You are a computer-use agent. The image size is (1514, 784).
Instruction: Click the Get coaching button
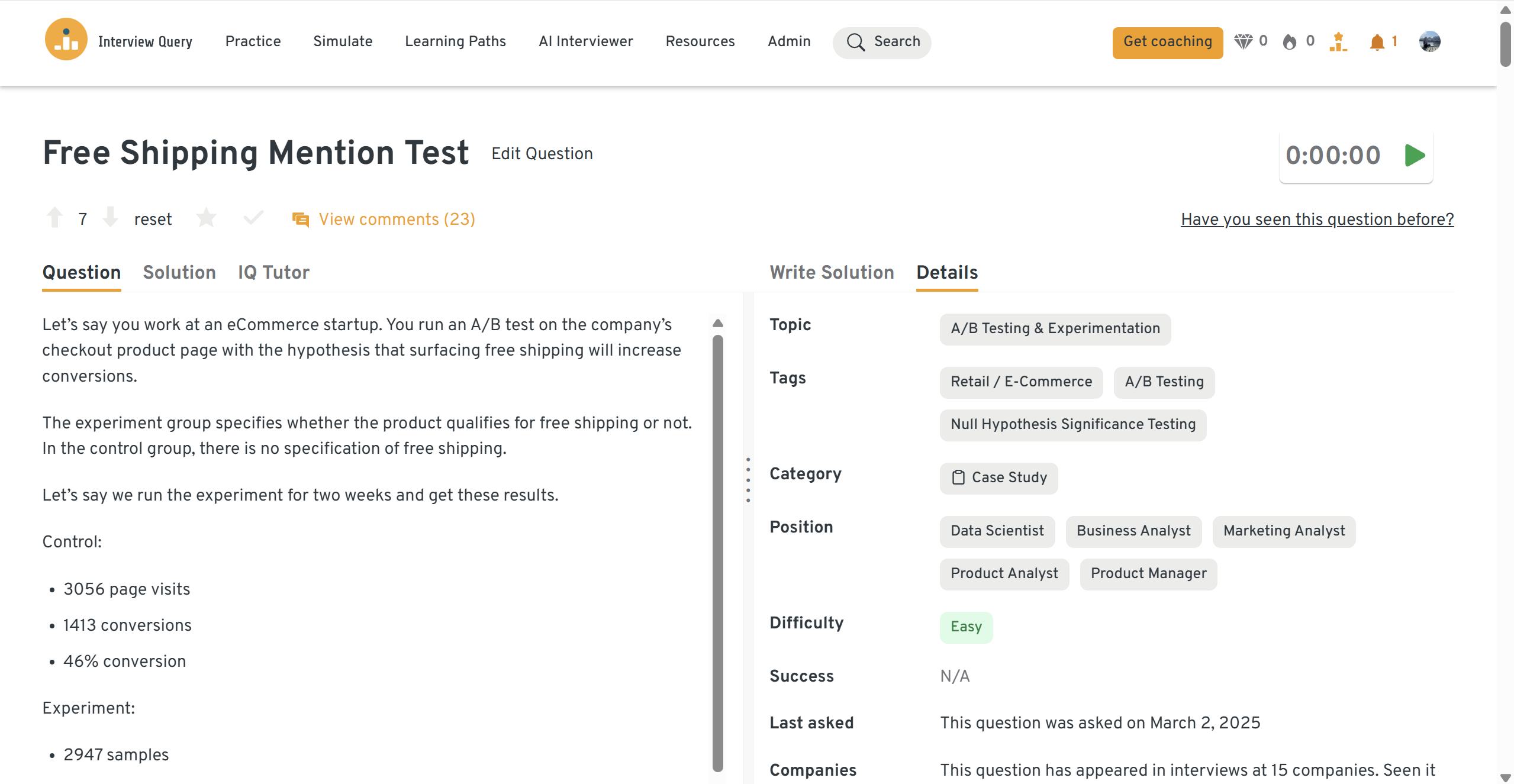point(1167,42)
